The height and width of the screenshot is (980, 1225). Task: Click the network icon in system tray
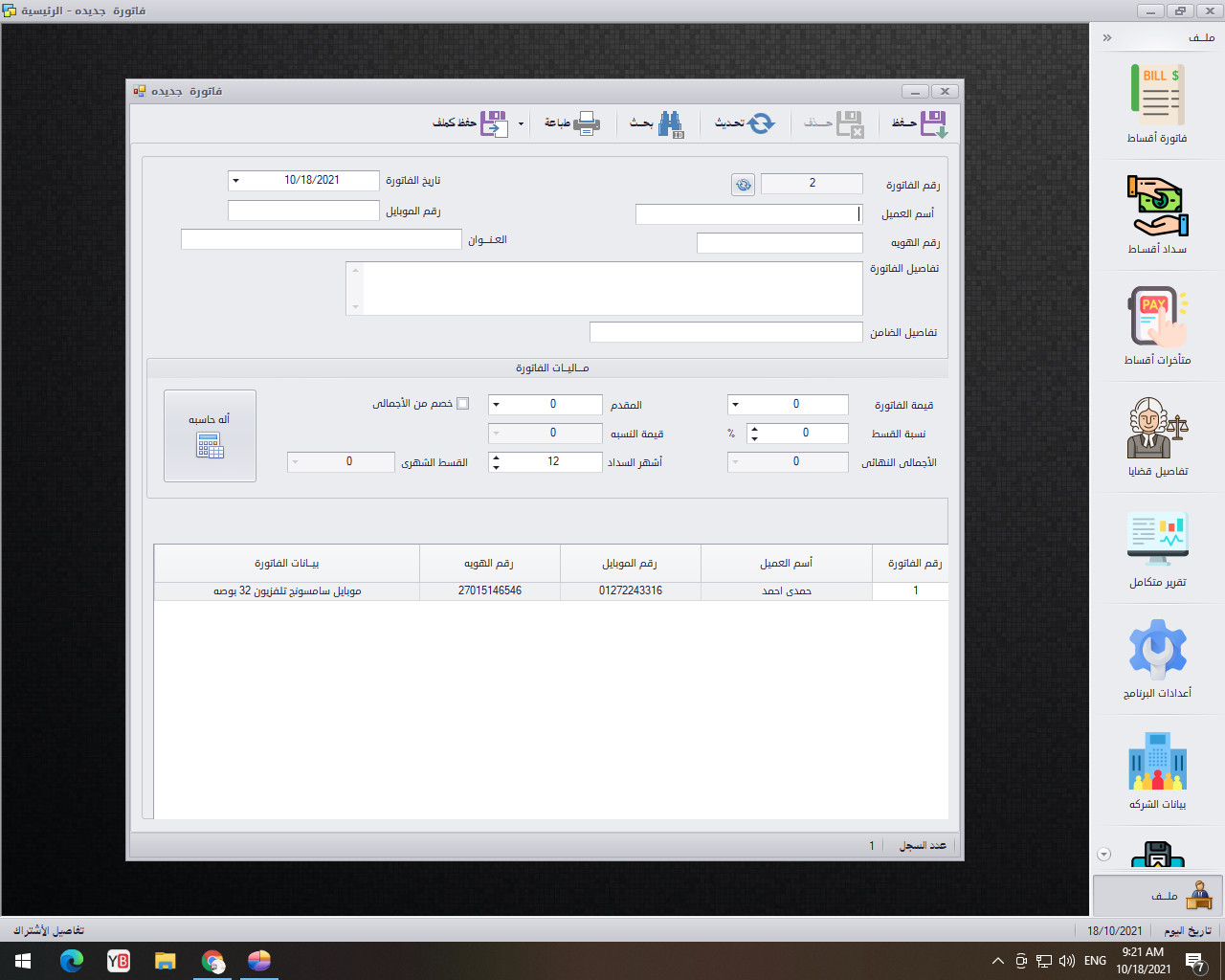click(x=1044, y=961)
